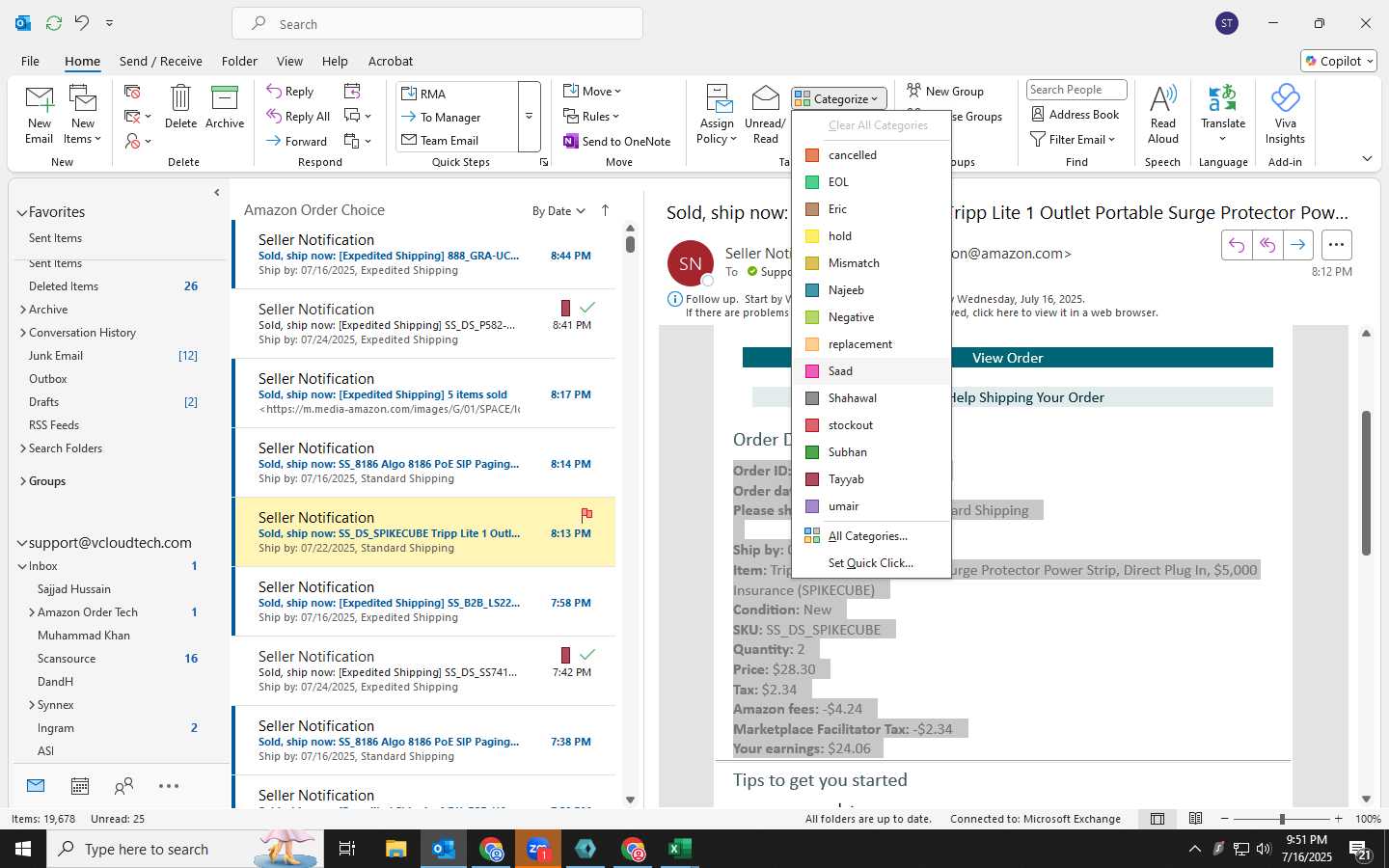The width and height of the screenshot is (1389, 868).
Task: Click the orange cancelled category swatch
Action: [812, 155]
